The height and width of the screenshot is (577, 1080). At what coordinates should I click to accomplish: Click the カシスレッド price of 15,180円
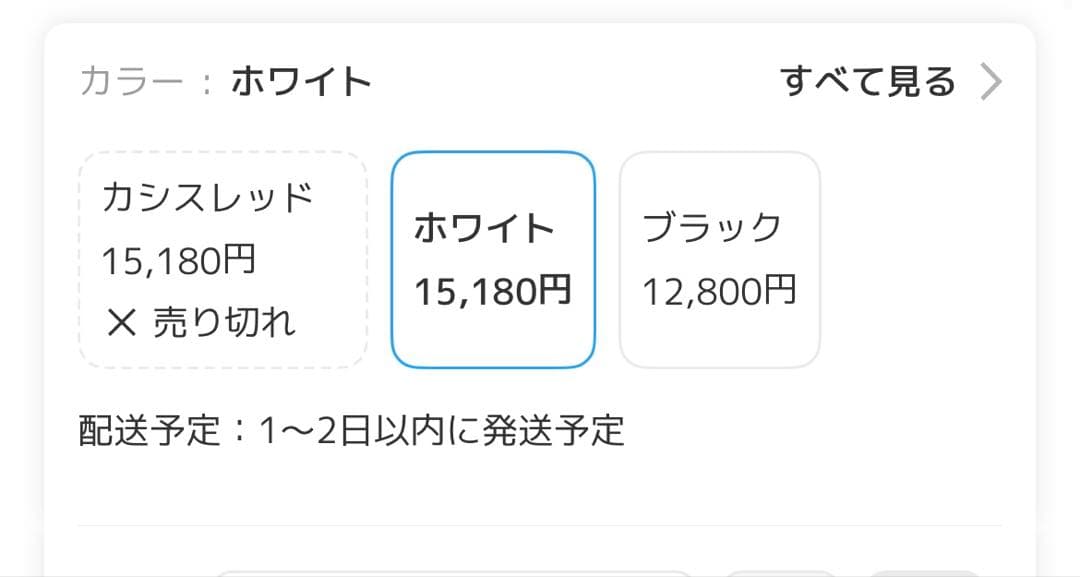tap(179, 261)
